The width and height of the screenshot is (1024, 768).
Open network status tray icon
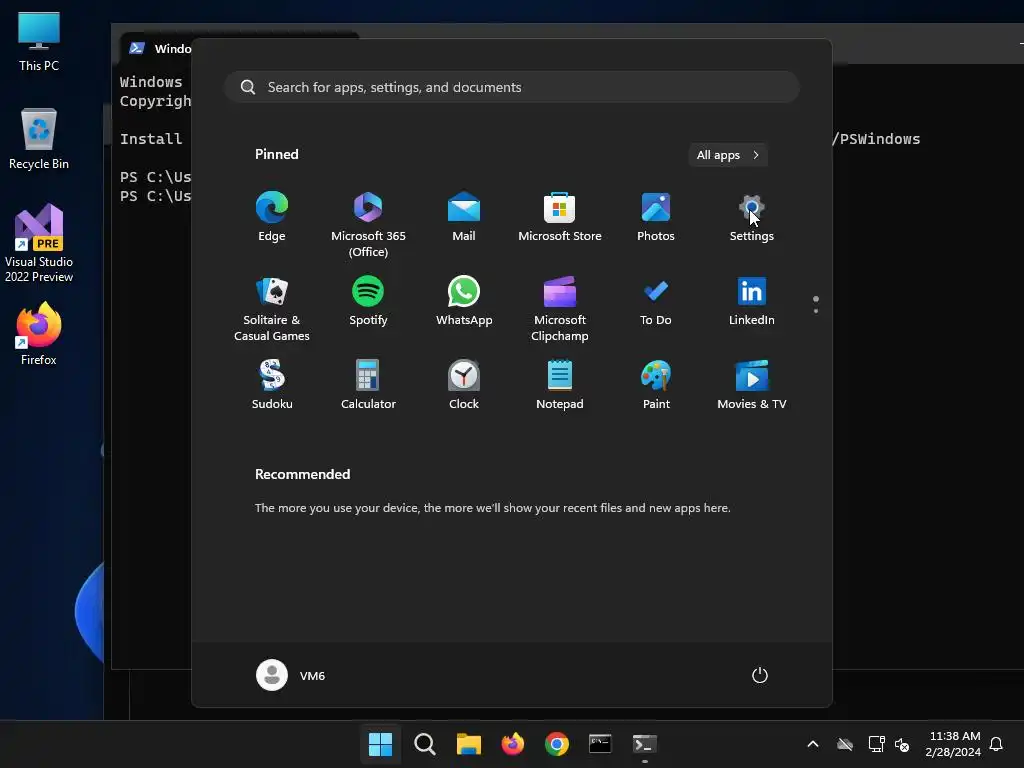point(876,744)
